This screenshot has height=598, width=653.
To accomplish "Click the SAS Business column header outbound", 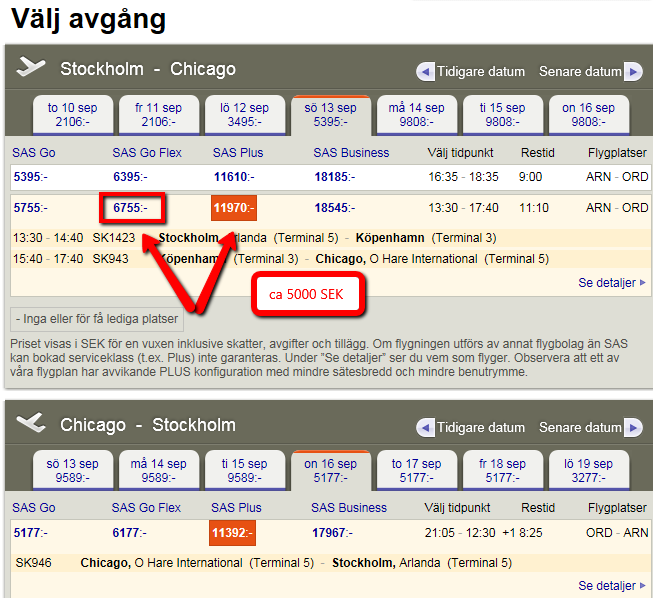I will point(351,153).
